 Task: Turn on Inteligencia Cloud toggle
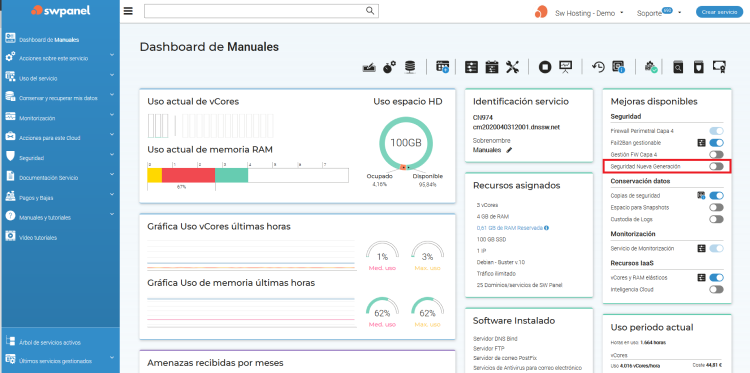716,289
